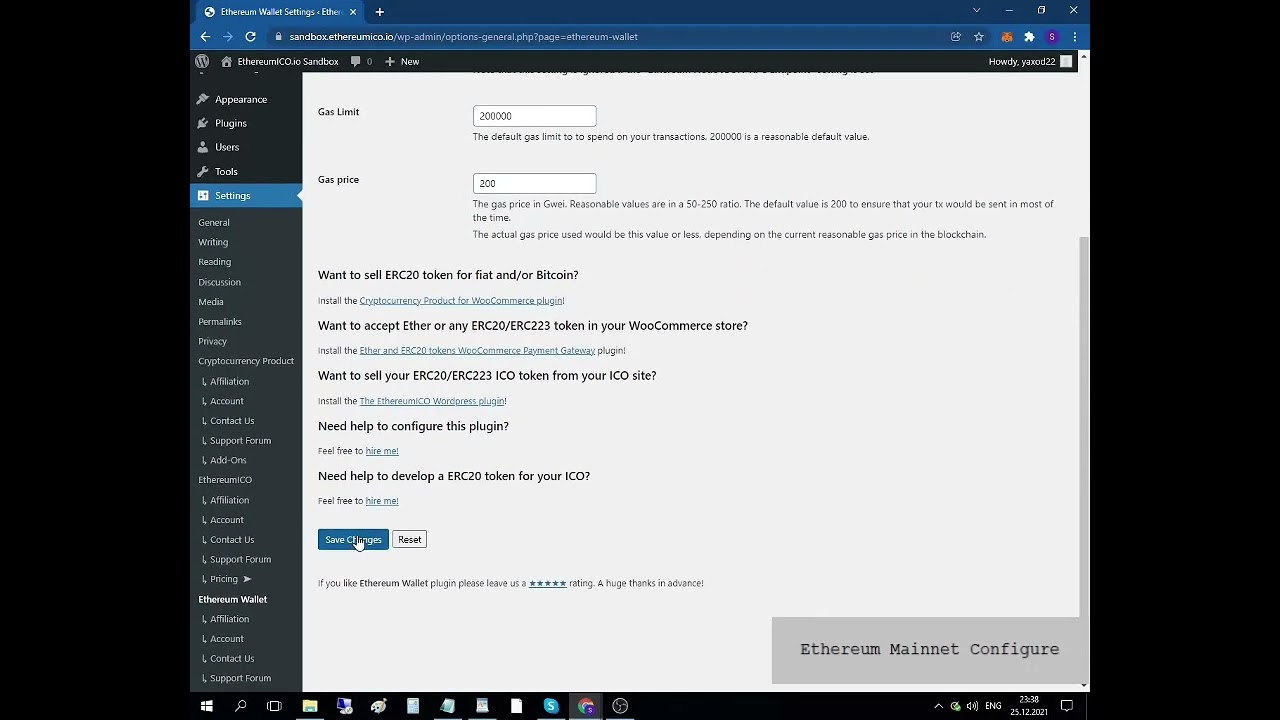
Task: Open the Windows Start menu
Action: coord(207,706)
